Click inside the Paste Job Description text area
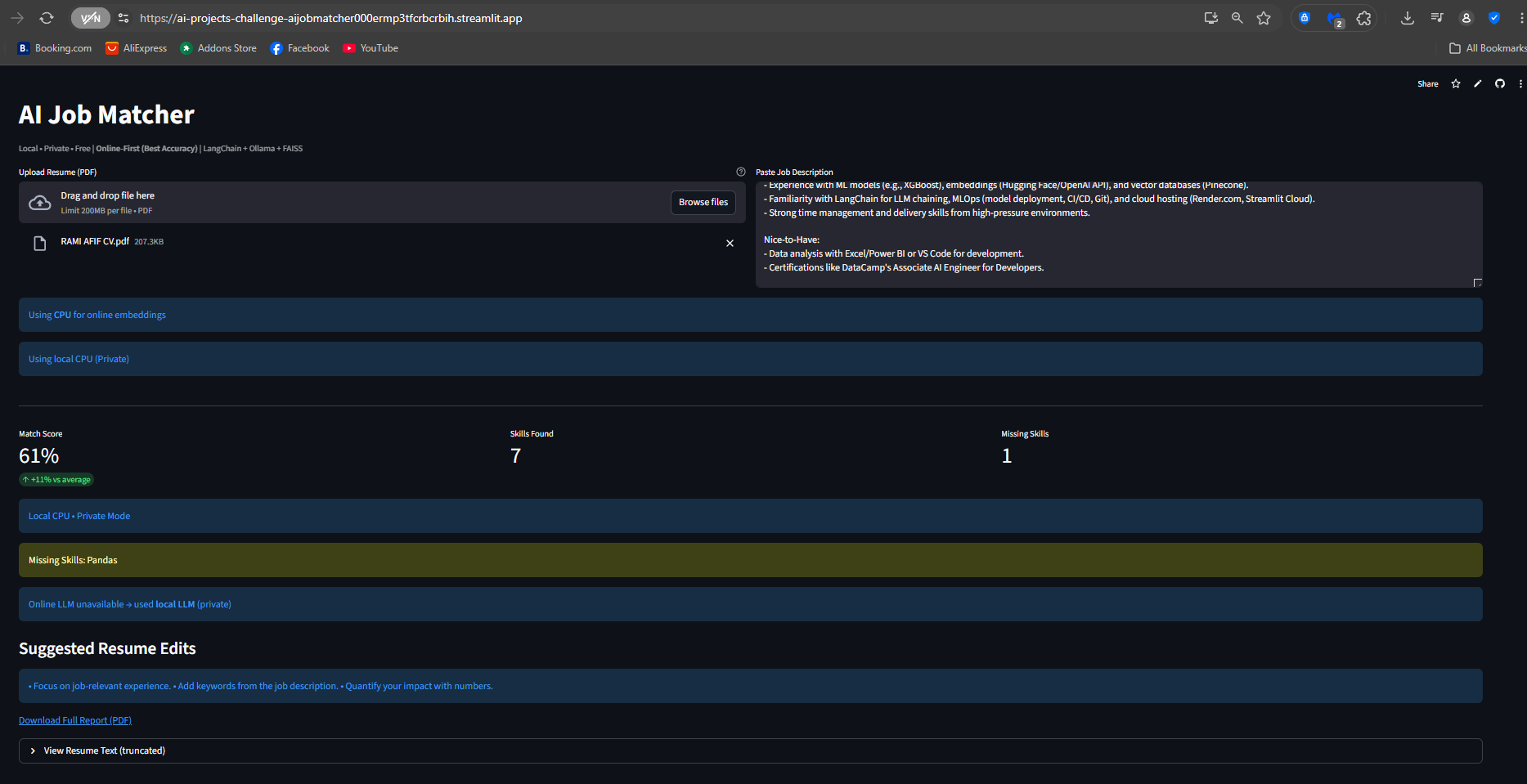1527x784 pixels. coord(1119,235)
